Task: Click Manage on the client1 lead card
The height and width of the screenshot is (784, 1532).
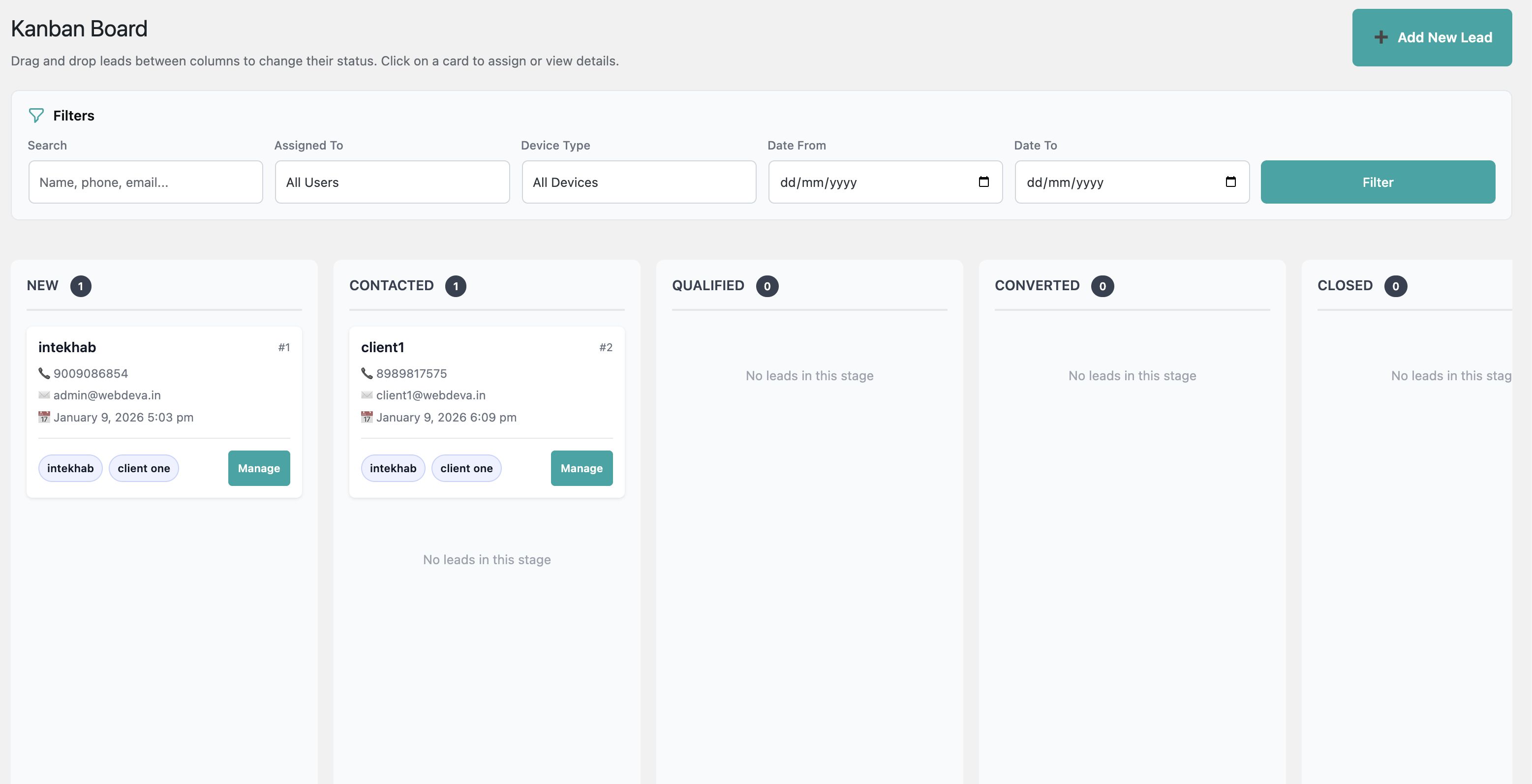Action: coord(581,468)
